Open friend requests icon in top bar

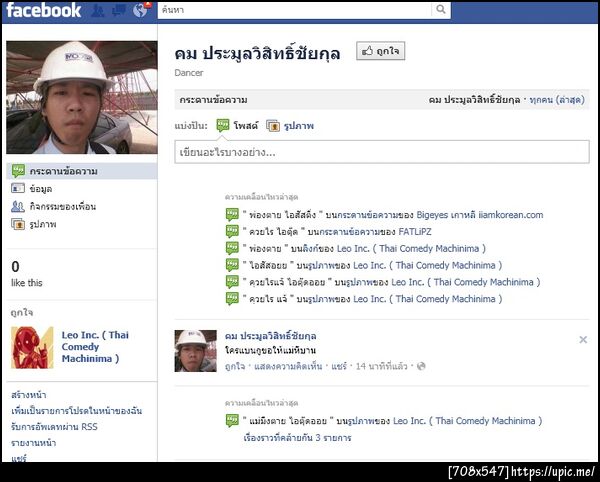(x=98, y=10)
